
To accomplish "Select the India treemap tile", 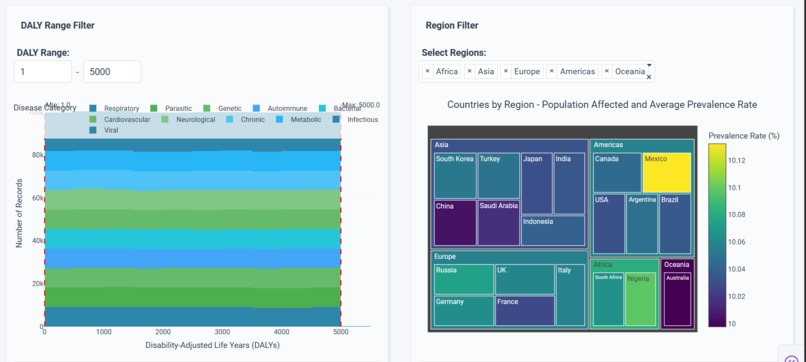I will coord(570,184).
